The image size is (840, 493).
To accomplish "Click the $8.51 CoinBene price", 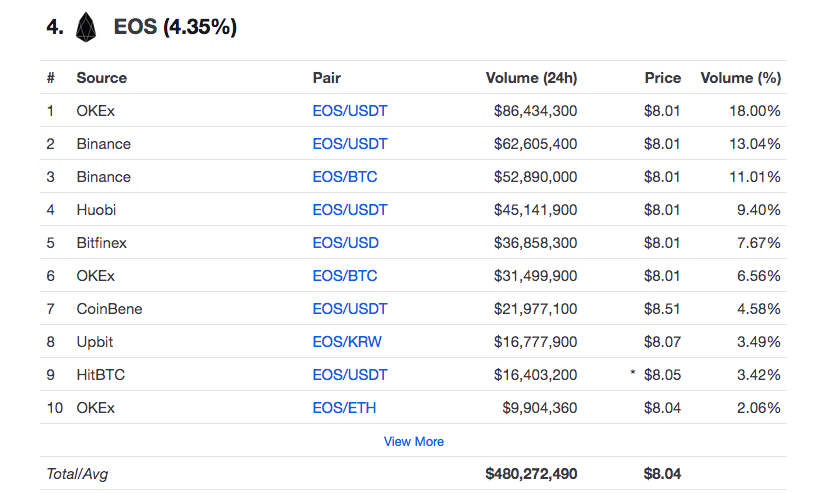I will [662, 309].
